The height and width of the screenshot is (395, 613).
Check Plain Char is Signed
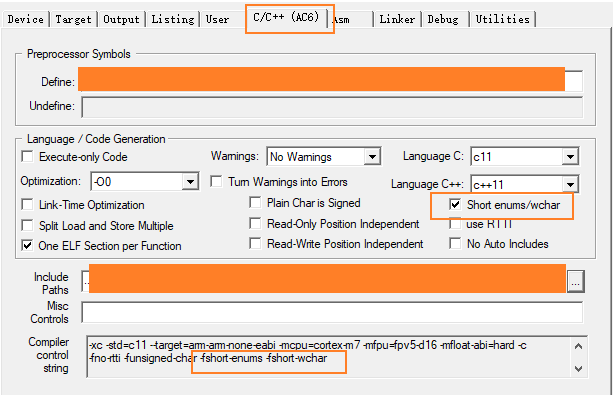pyautogui.click(x=255, y=203)
